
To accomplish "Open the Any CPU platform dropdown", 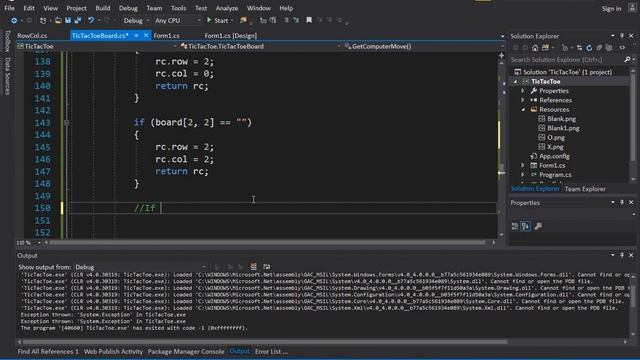I will [x=178, y=20].
